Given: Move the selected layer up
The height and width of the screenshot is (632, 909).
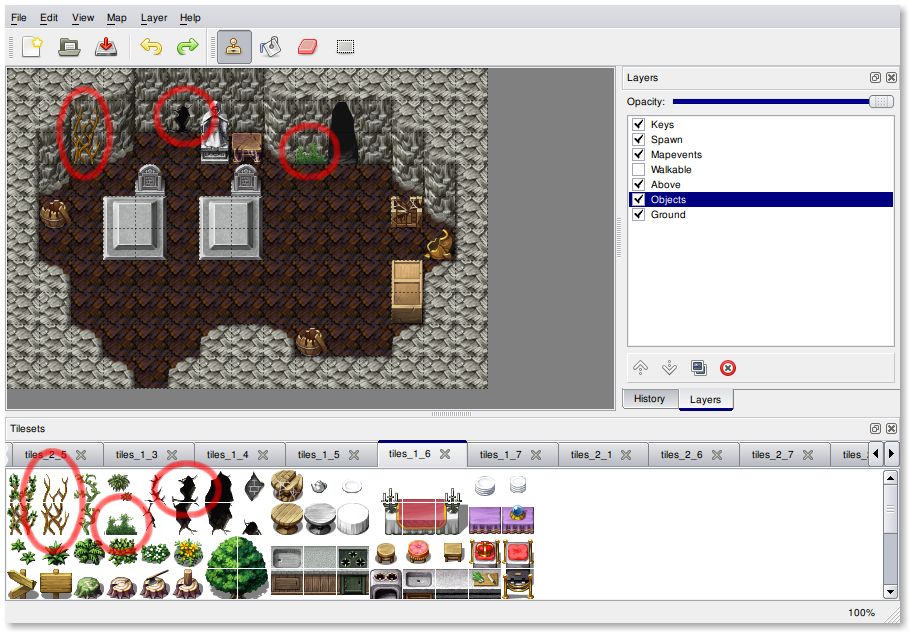Looking at the screenshot, I should tap(640, 368).
